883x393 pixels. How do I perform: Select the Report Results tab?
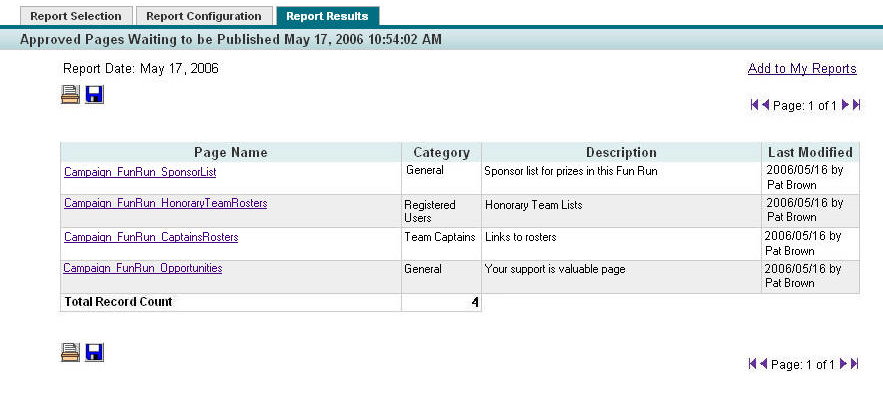(x=327, y=16)
